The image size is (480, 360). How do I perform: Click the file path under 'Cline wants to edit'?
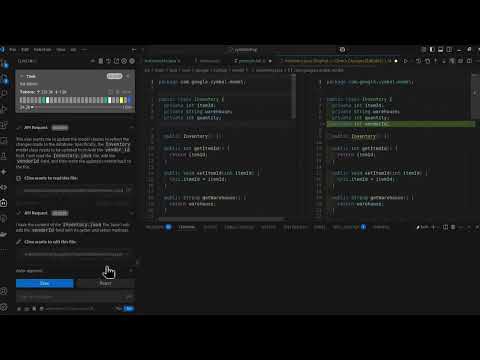point(75,254)
